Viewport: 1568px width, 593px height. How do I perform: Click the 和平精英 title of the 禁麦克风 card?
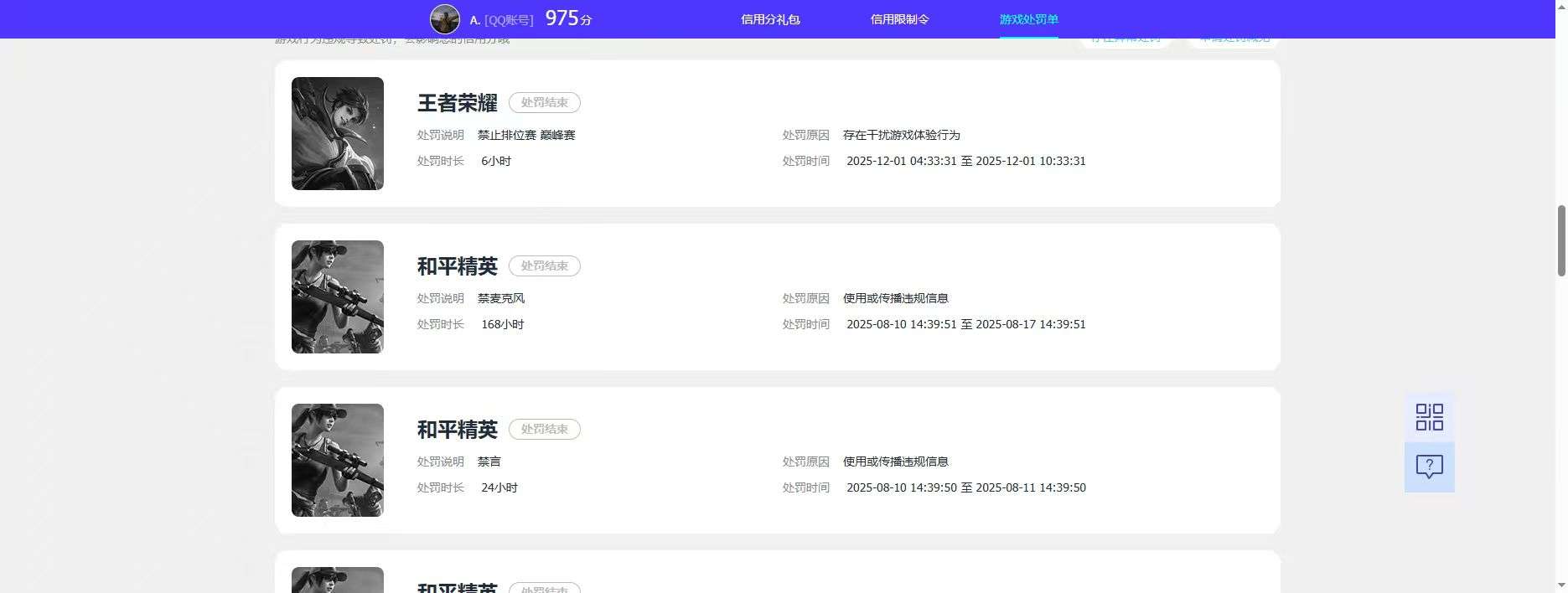point(458,266)
